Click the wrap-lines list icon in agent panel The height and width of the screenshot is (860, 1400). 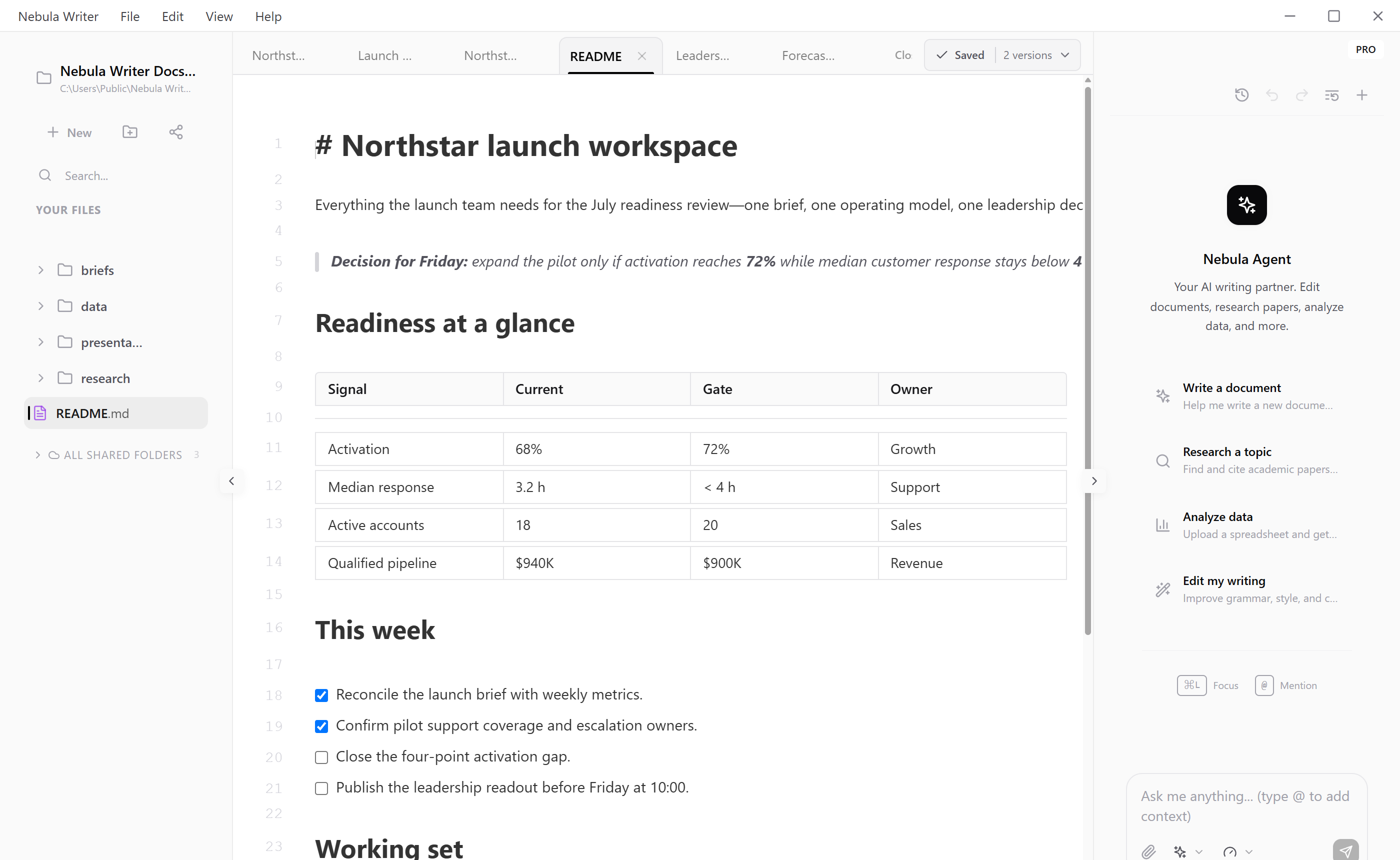[1331, 95]
